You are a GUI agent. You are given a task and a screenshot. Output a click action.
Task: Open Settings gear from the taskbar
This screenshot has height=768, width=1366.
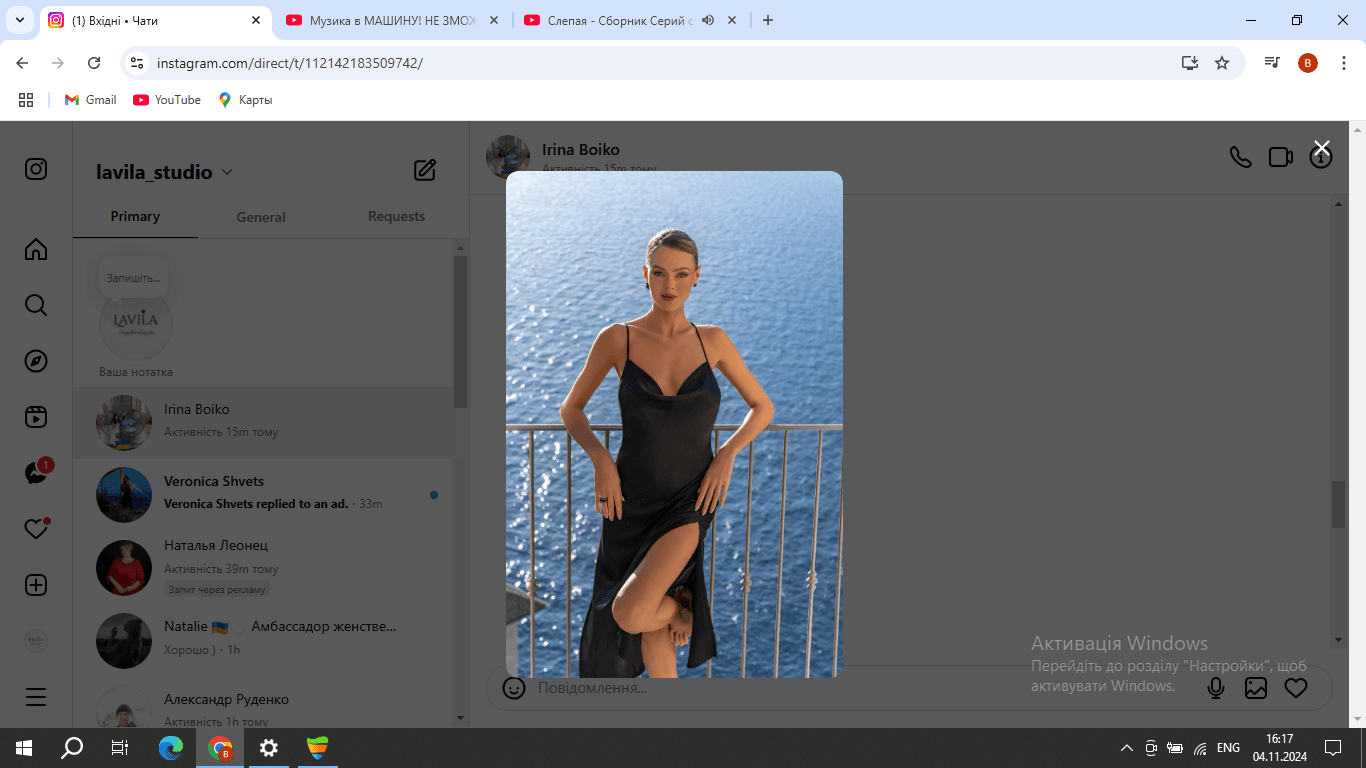[268, 747]
